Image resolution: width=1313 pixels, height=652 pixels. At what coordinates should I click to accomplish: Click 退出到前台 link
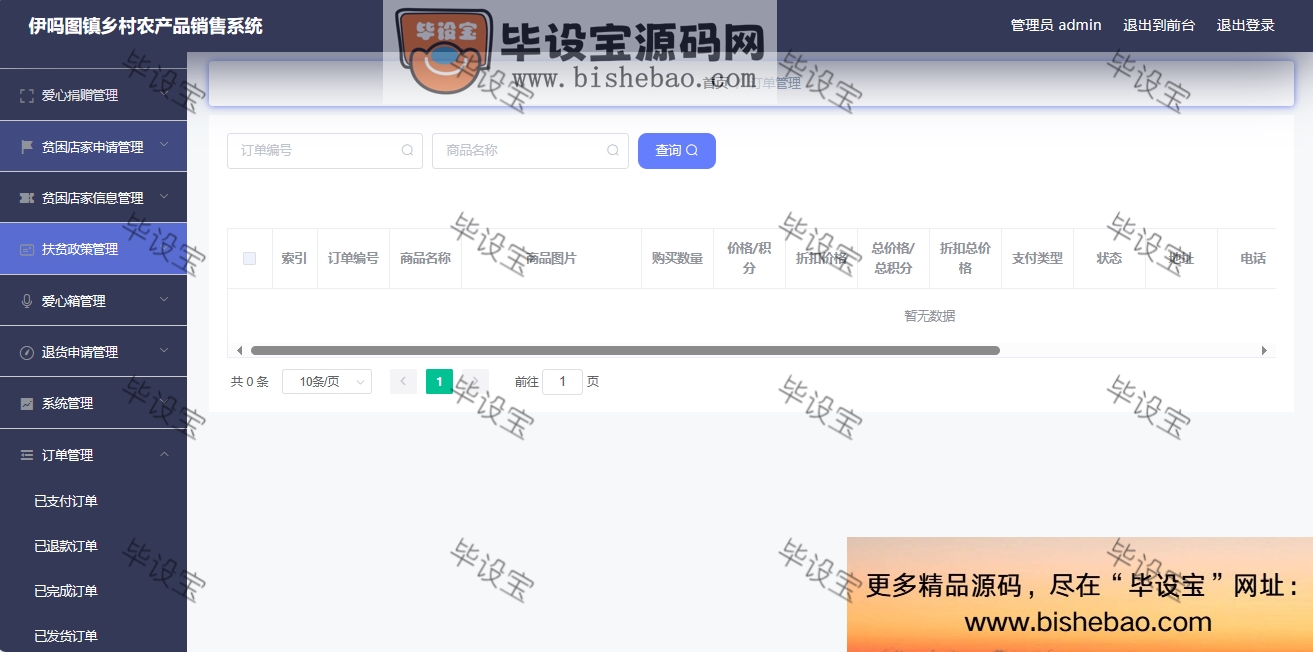1159,25
